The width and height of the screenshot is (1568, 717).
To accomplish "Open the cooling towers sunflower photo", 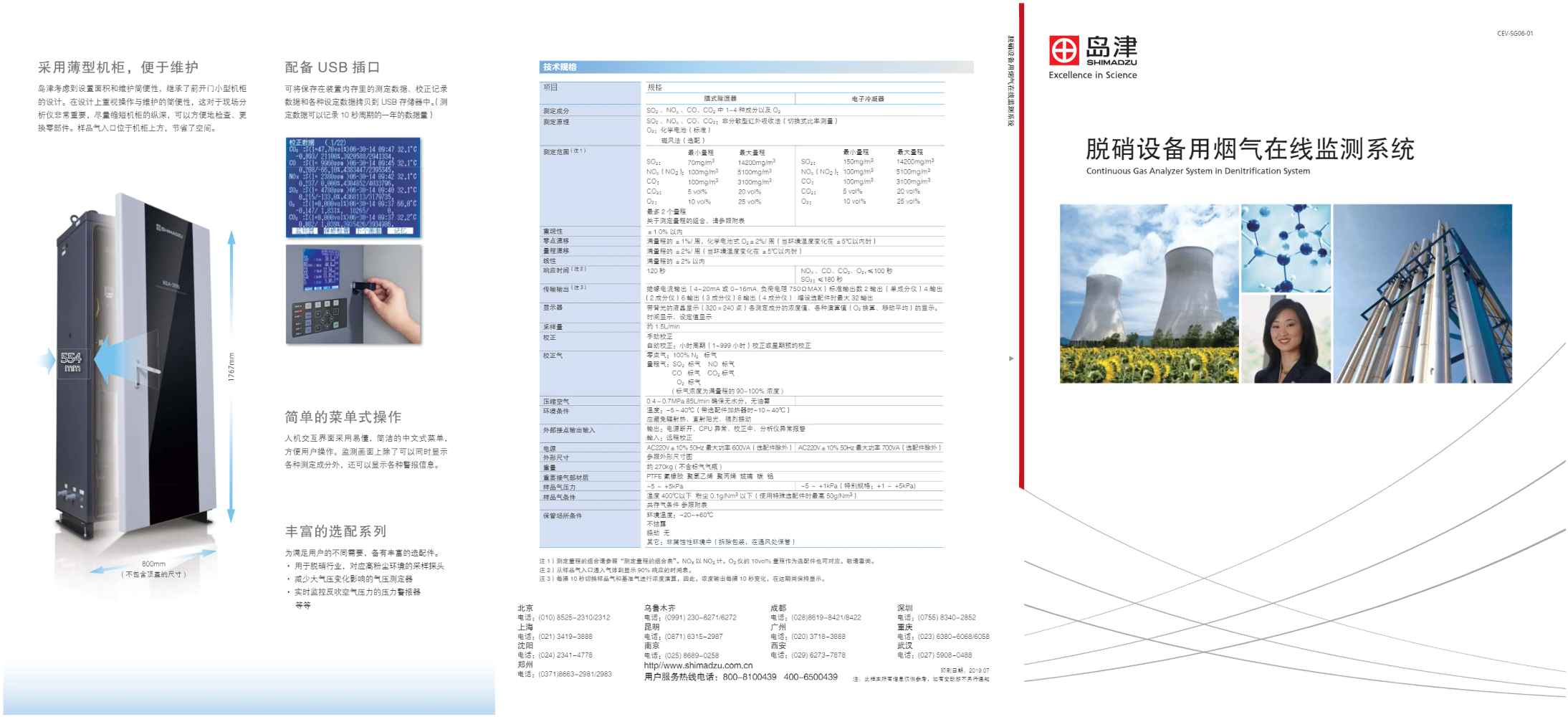I will (1149, 293).
